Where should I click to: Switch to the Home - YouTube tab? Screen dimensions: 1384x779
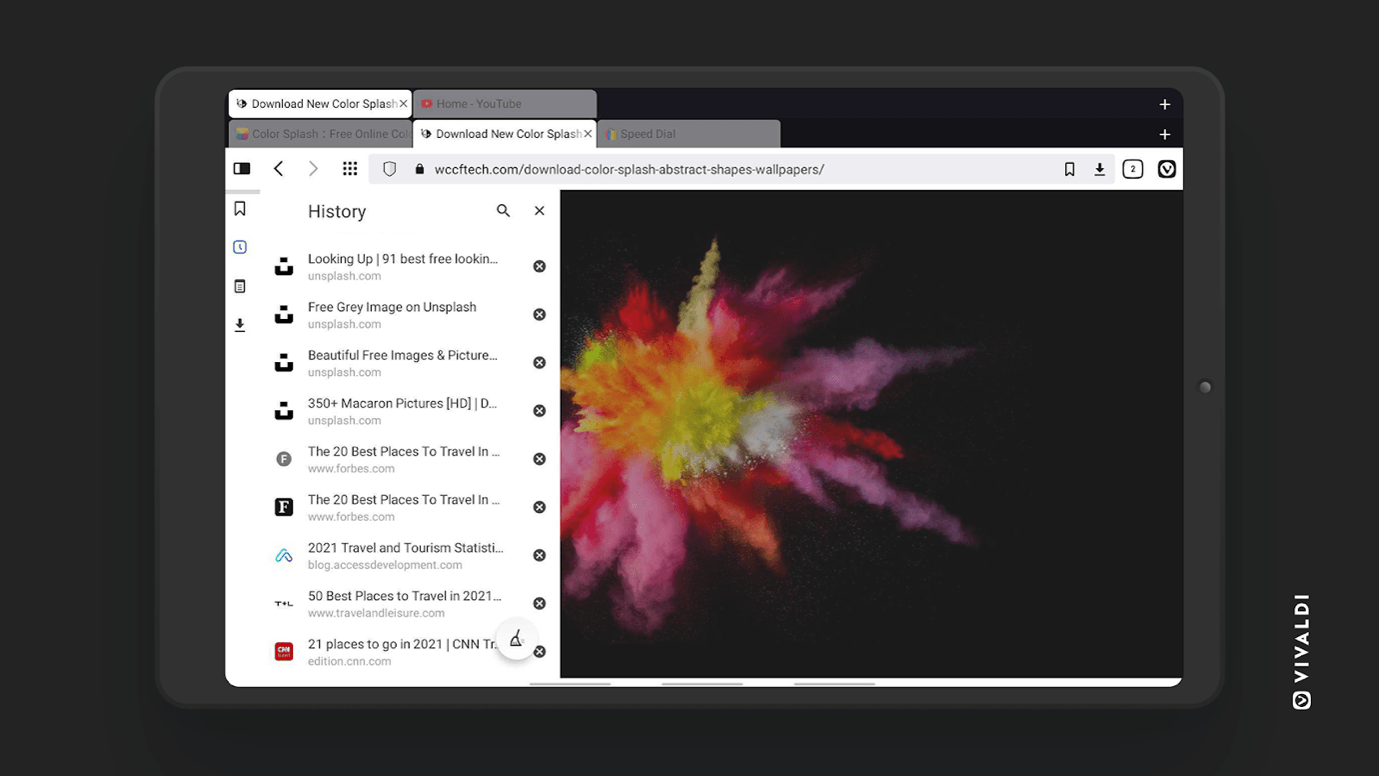click(x=504, y=104)
